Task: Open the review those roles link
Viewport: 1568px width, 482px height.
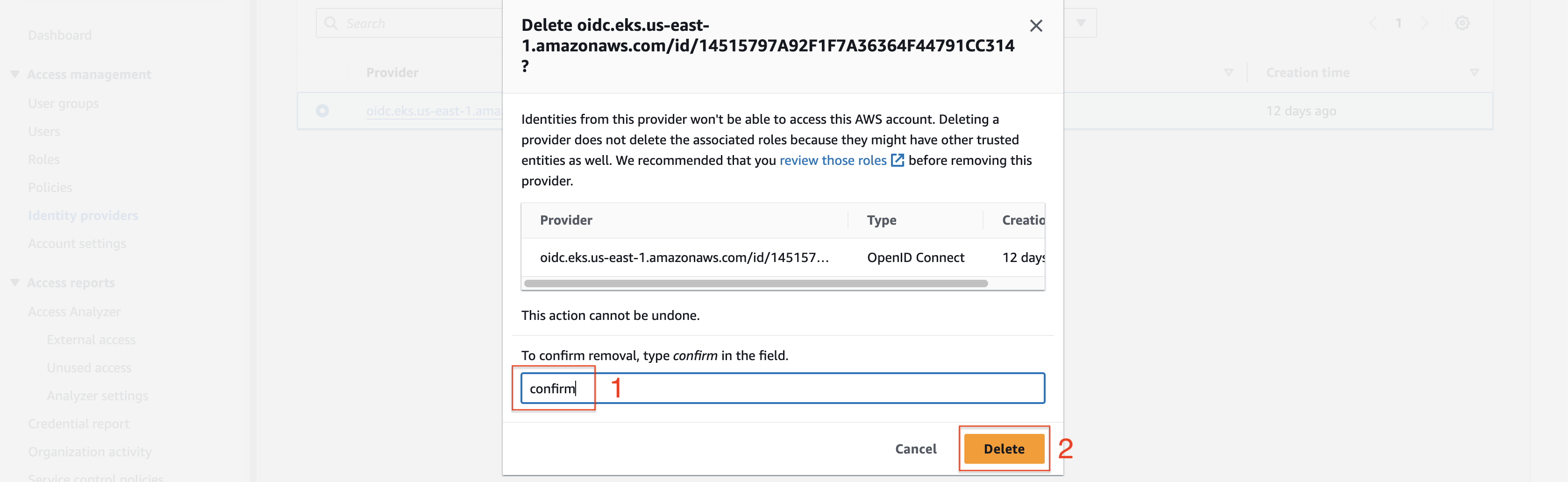Action: pyautogui.click(x=833, y=160)
